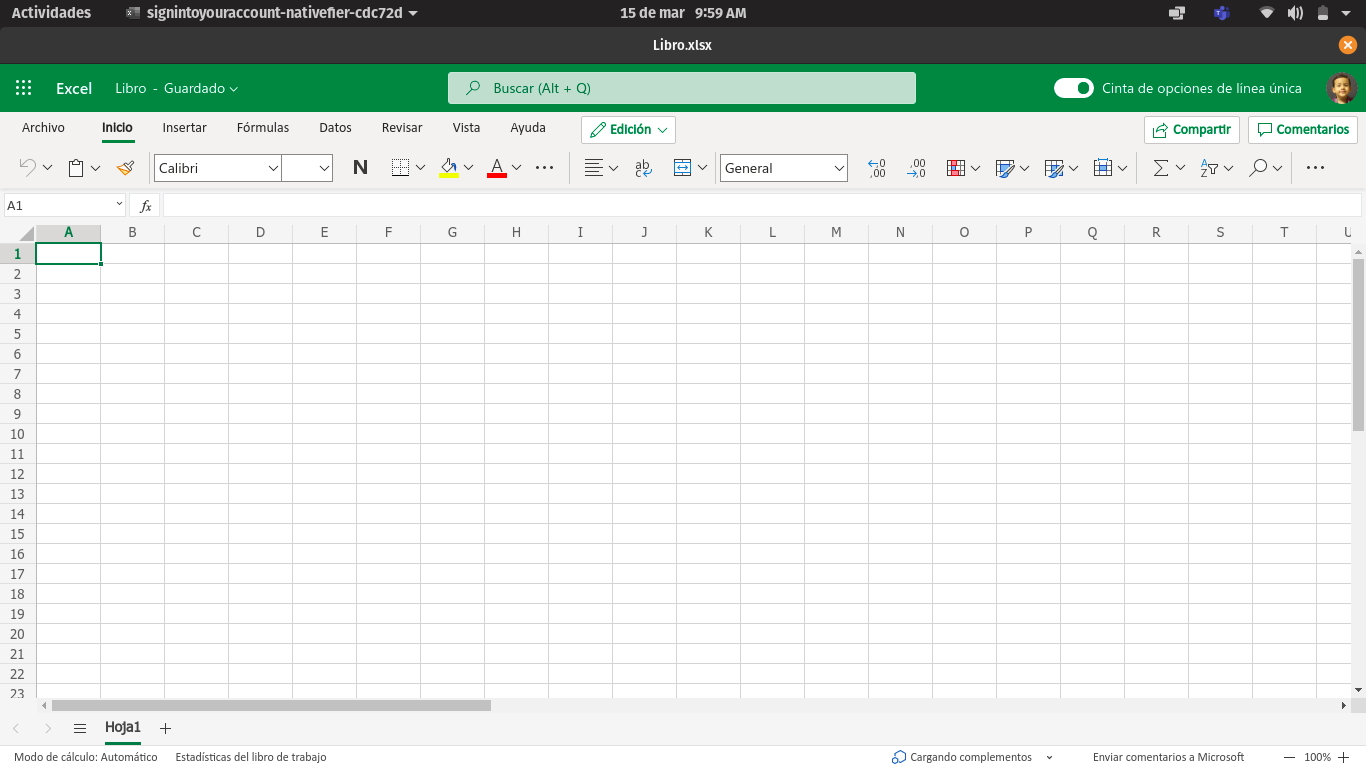Click the wrap text icon
1366x768 pixels.
click(x=643, y=168)
